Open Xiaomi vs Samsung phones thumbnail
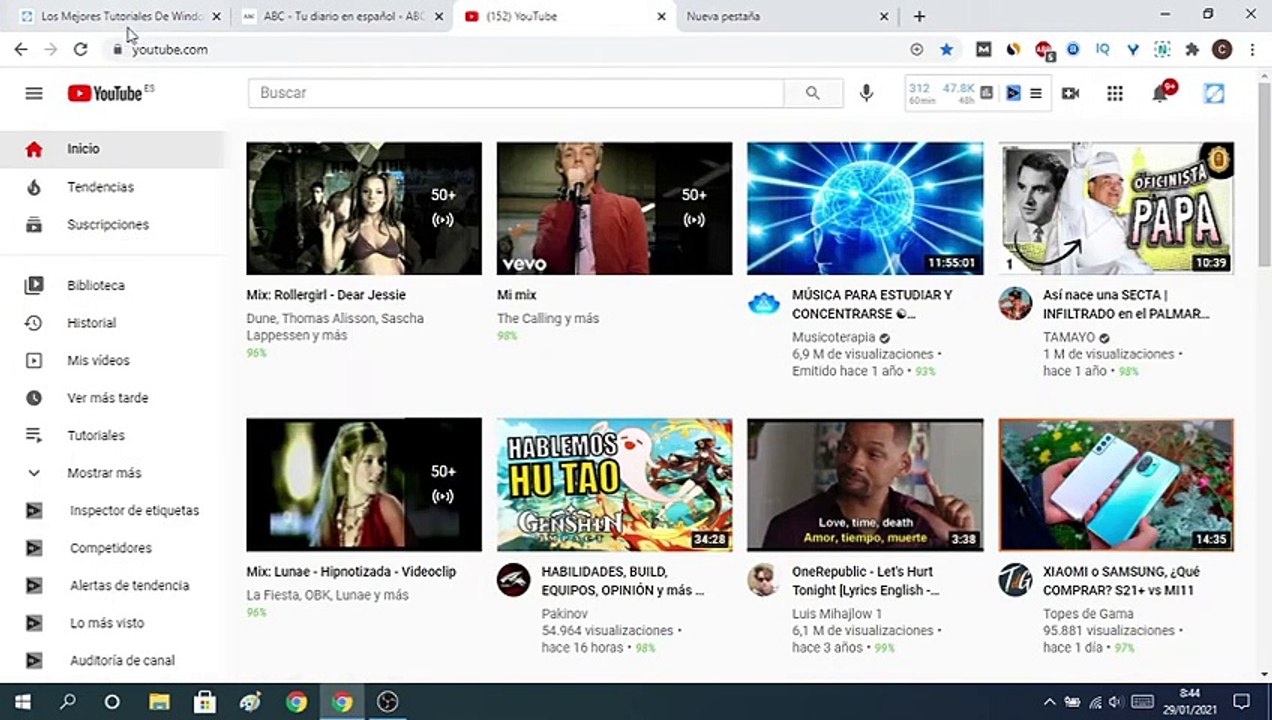Image resolution: width=1272 pixels, height=720 pixels. 1116,485
